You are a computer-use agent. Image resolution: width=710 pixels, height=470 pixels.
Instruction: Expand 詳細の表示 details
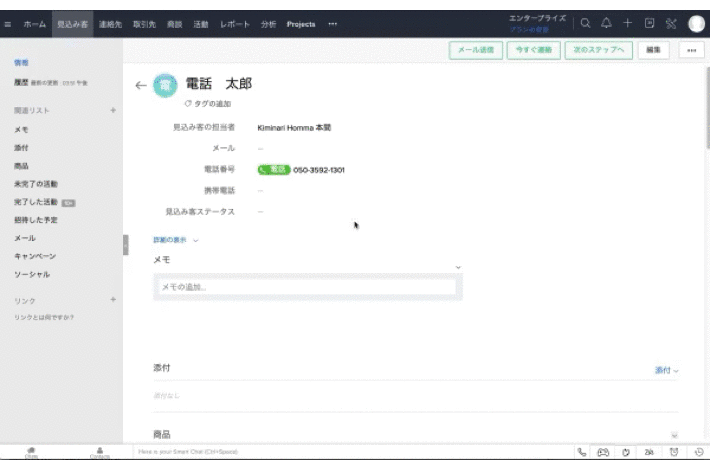(175, 240)
